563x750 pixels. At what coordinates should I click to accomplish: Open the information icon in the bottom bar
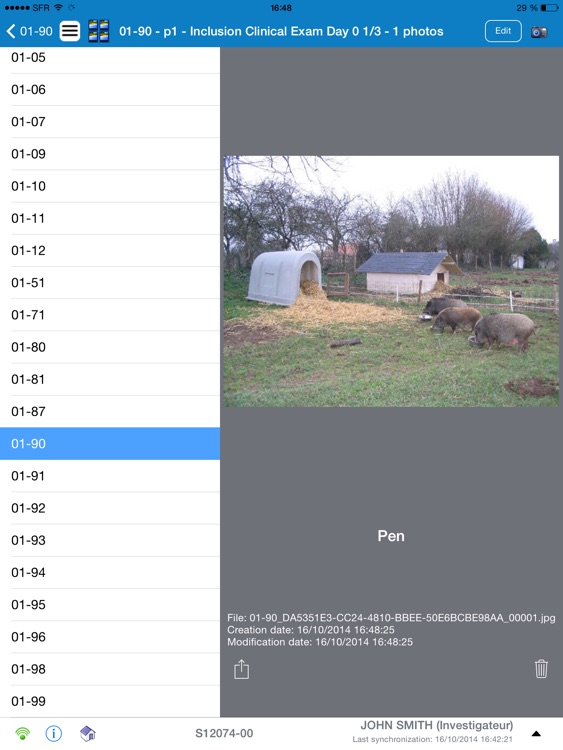click(54, 733)
